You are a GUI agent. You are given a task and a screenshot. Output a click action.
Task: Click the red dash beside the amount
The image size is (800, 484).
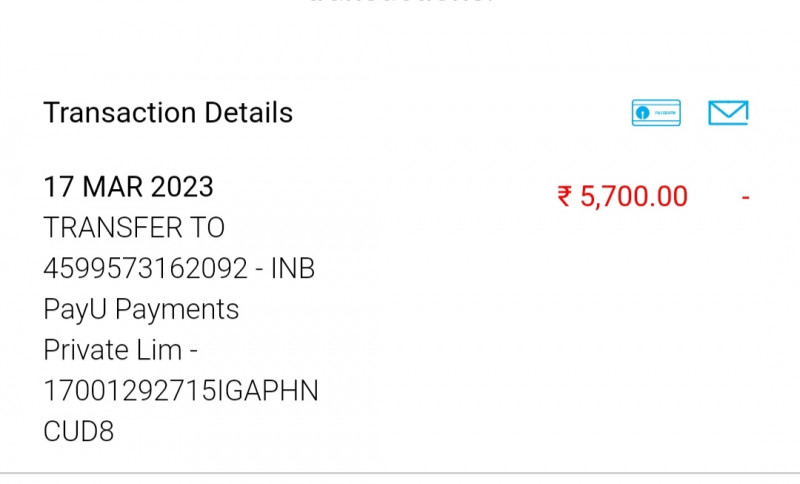coord(745,197)
